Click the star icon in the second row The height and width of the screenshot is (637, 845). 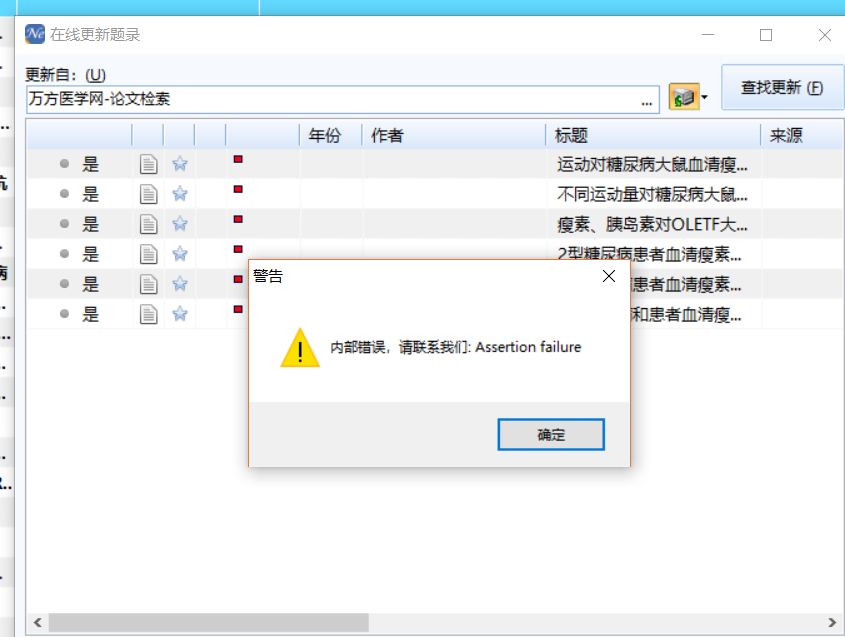[x=180, y=193]
